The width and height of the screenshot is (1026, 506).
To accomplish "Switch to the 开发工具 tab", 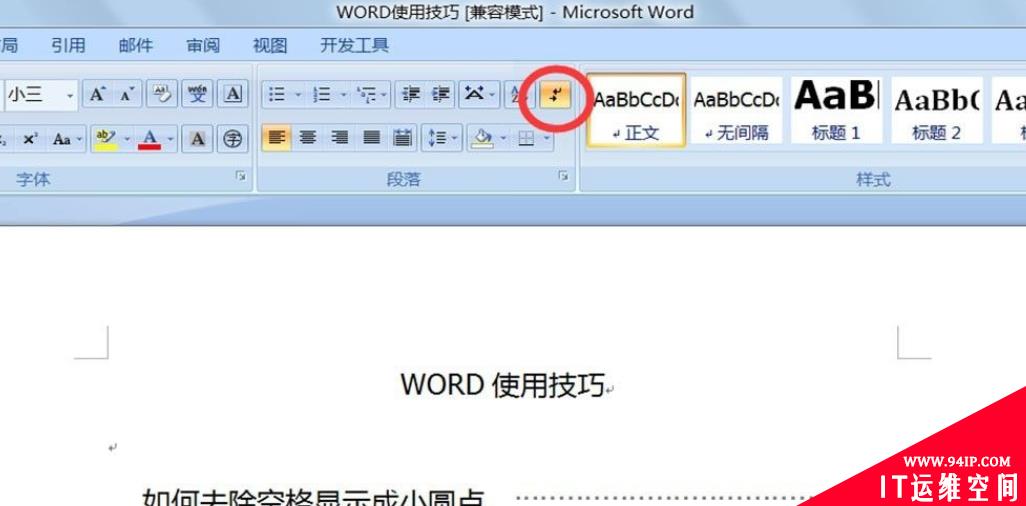I will pyautogui.click(x=354, y=45).
